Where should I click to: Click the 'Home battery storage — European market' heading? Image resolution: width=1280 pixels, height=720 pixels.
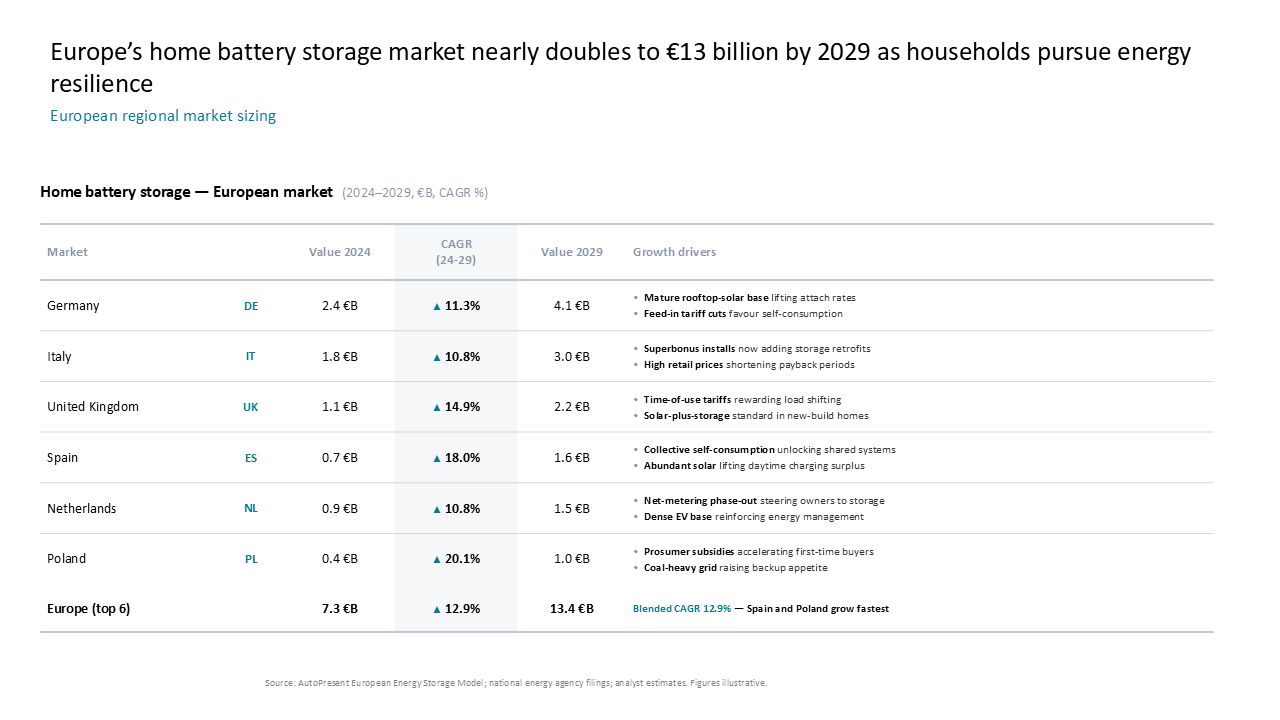pyautogui.click(x=186, y=191)
